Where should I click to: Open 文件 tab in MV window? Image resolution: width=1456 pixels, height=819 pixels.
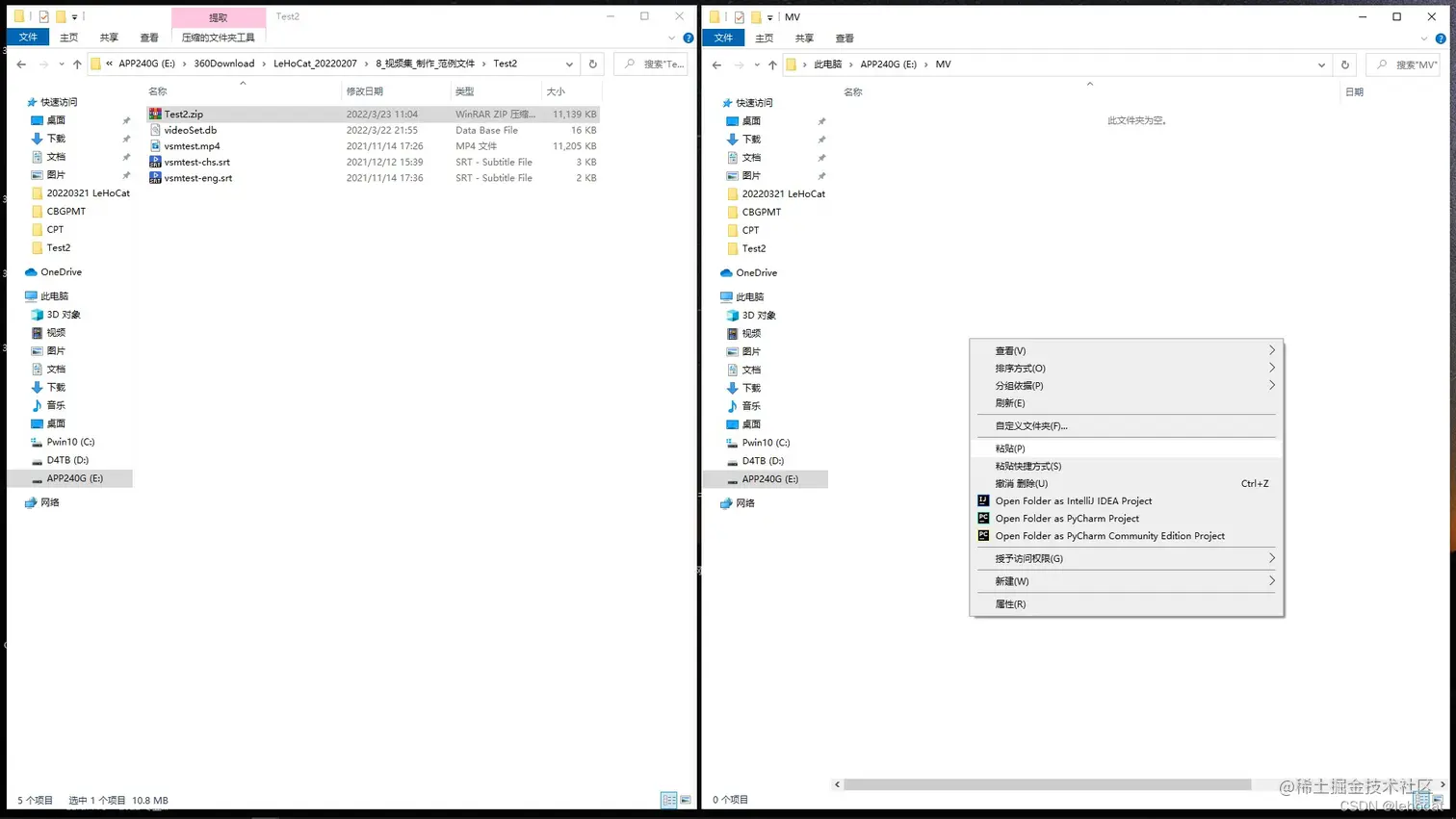click(x=723, y=38)
